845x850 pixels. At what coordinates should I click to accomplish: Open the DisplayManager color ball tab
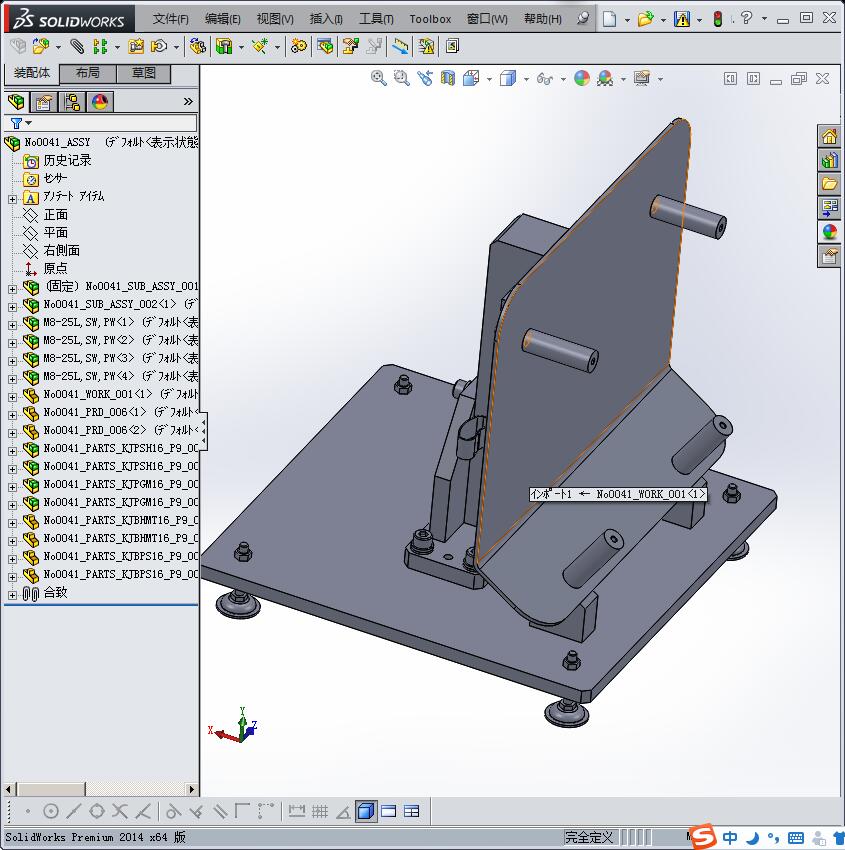coord(99,102)
